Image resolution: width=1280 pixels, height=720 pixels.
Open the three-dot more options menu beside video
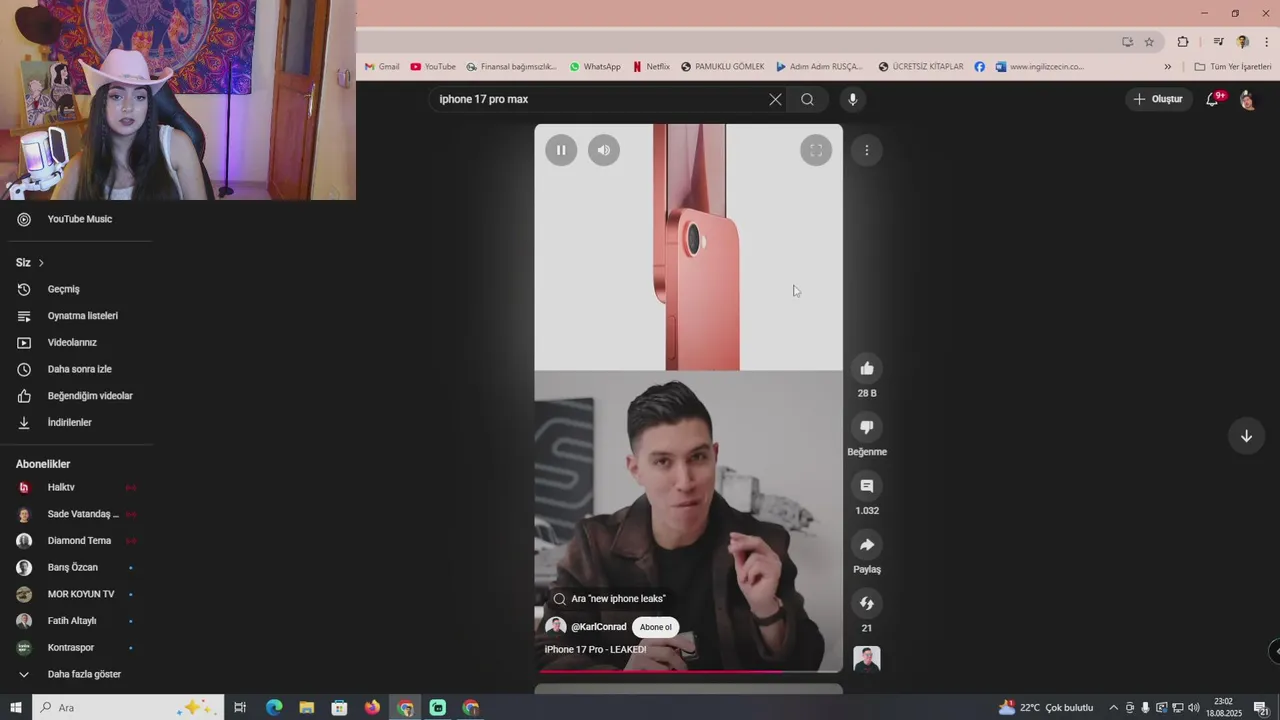tap(867, 150)
